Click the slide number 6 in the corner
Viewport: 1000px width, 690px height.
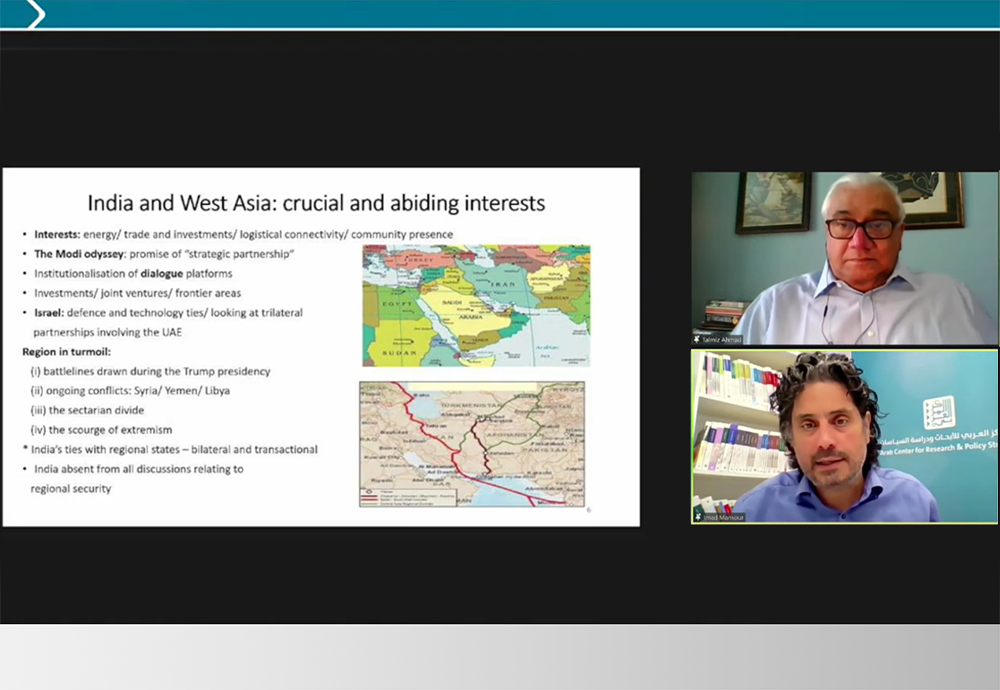589,510
